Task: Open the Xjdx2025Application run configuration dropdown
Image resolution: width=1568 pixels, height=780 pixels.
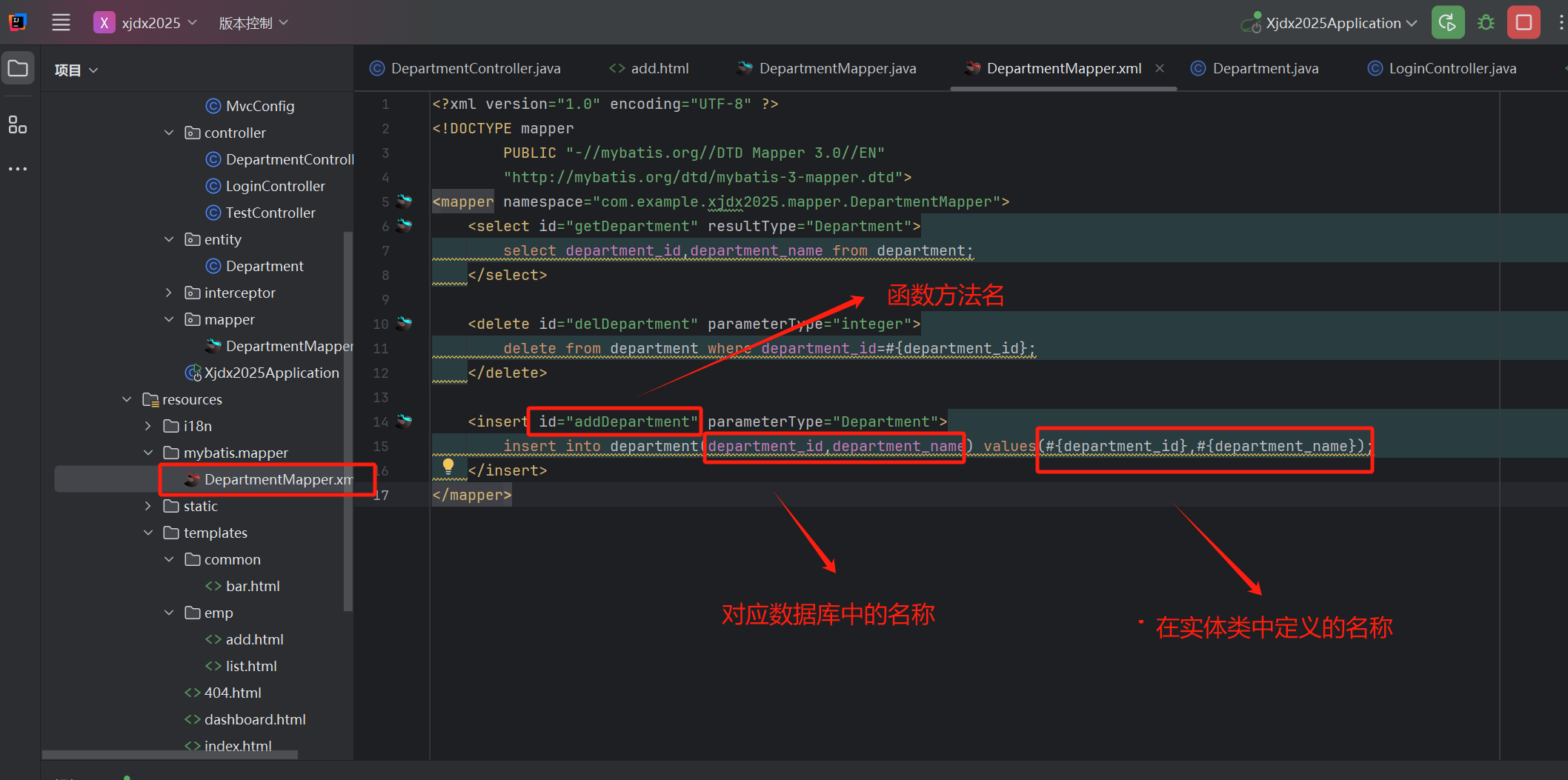Action: 1330,23
